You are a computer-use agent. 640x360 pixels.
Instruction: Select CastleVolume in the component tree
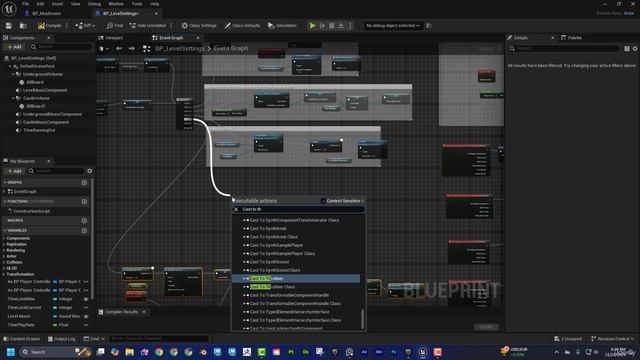coord(36,98)
